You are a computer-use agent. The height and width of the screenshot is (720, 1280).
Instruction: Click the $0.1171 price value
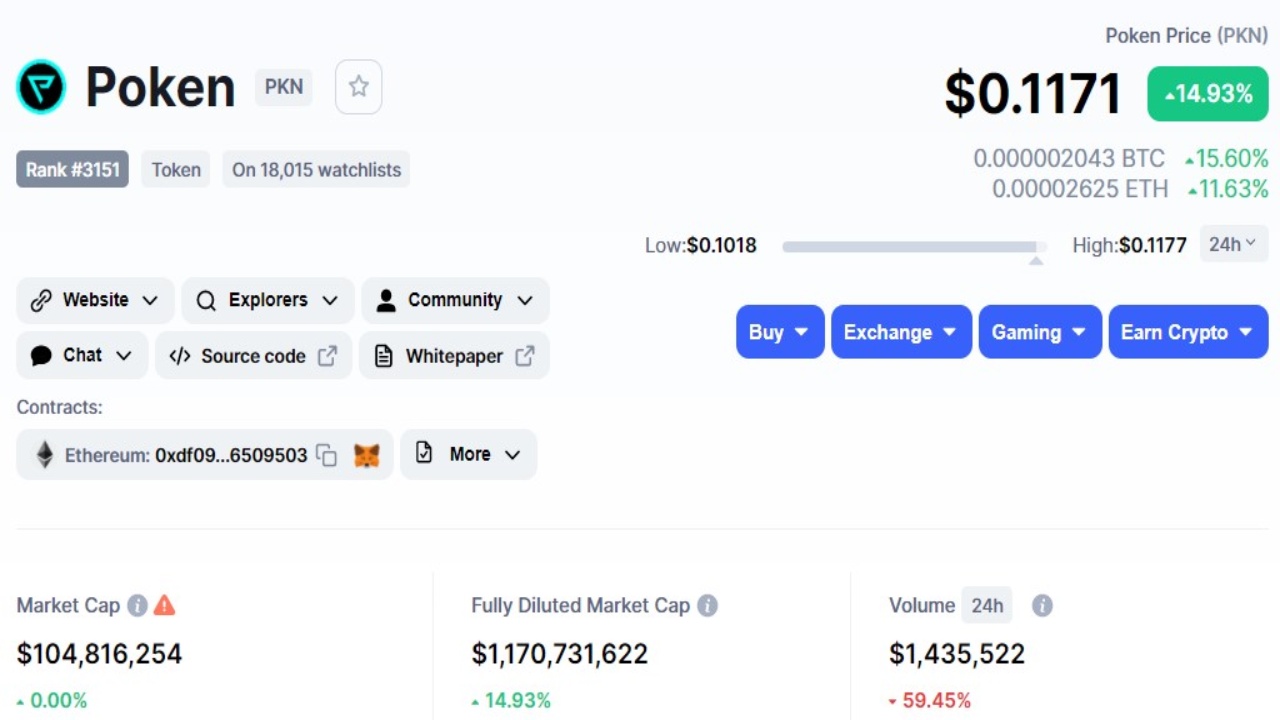point(1032,94)
